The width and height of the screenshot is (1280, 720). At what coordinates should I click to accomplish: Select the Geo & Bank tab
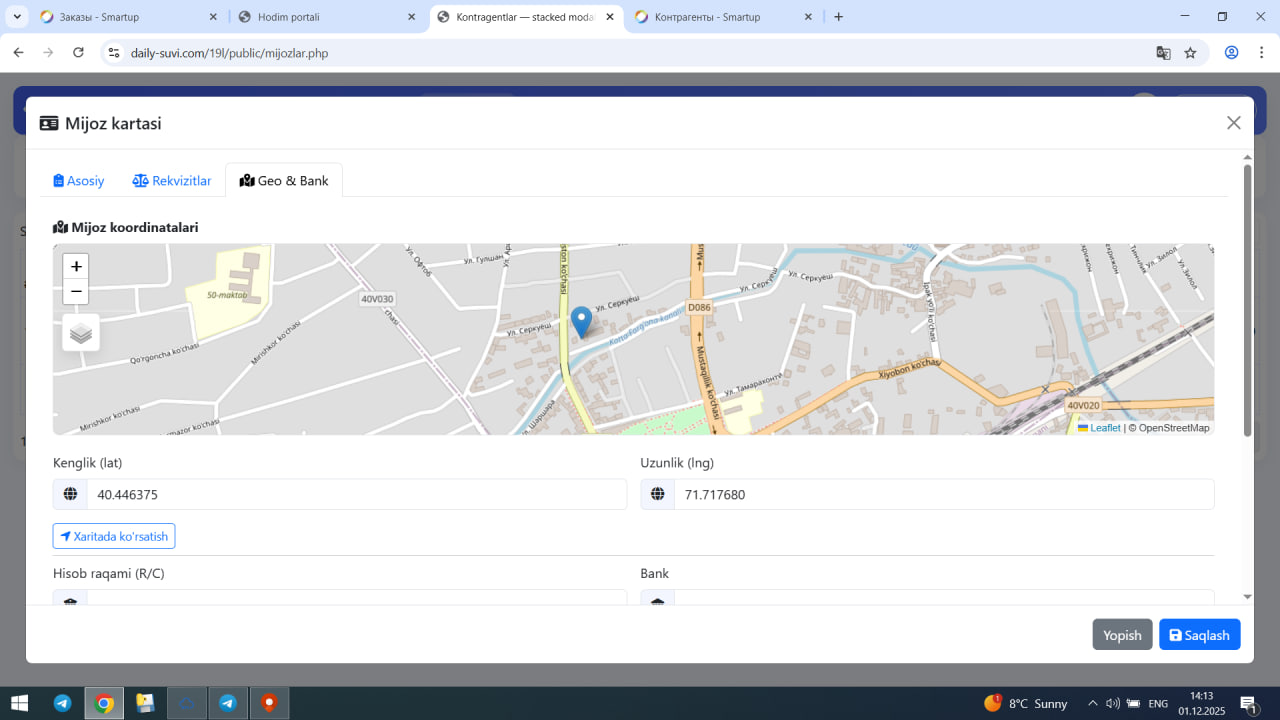pyautogui.click(x=284, y=181)
